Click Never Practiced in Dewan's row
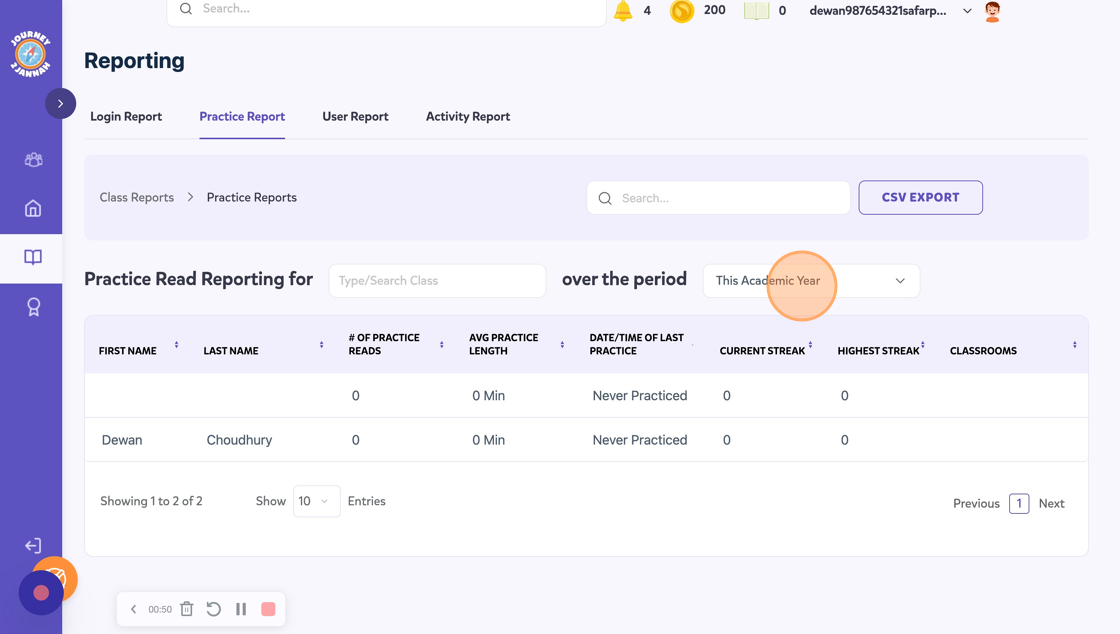The width and height of the screenshot is (1120, 634). click(x=640, y=441)
